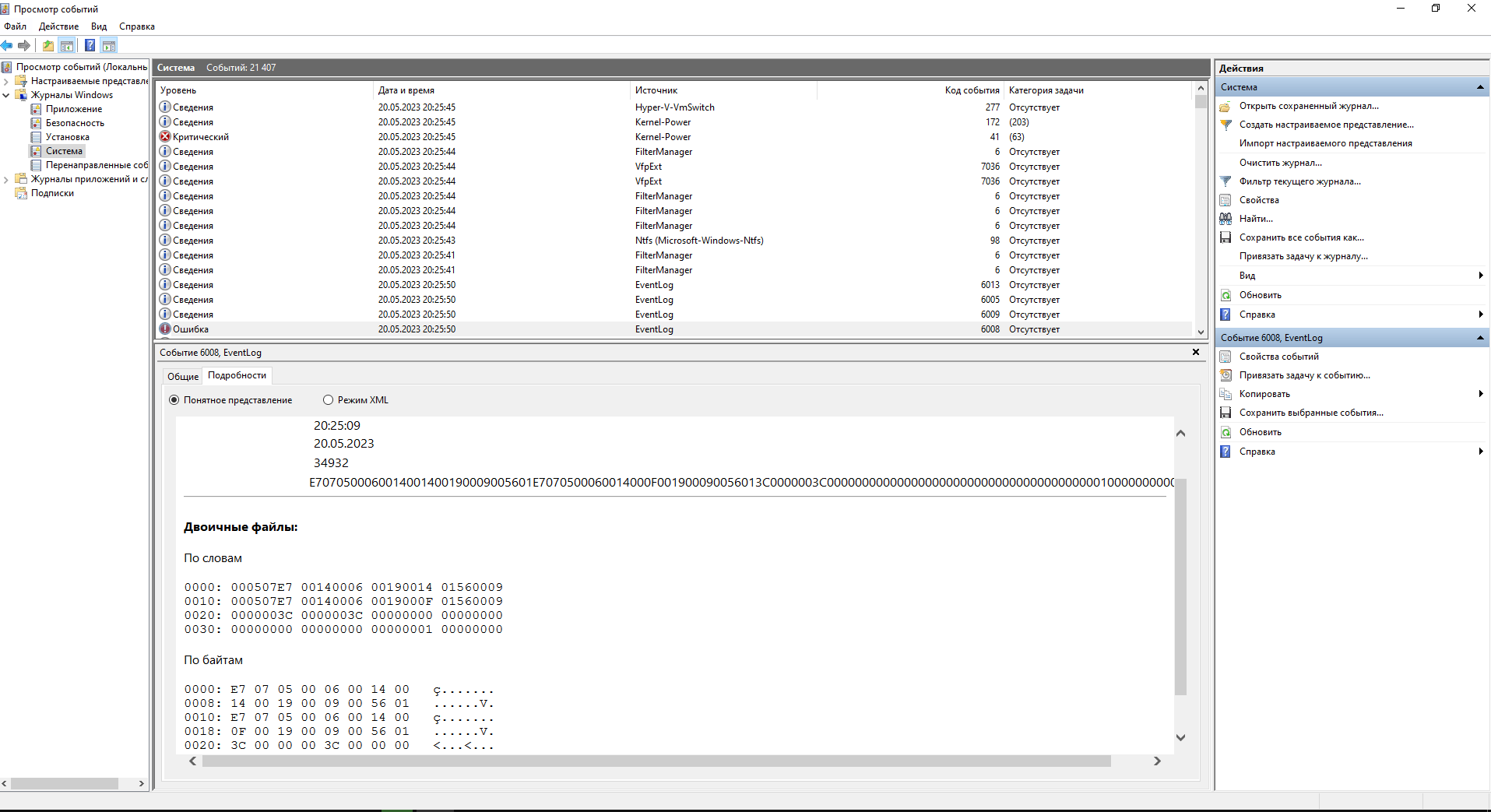Click details pane scroll down arrow
This screenshot has height=812, width=1491.
[x=1180, y=738]
